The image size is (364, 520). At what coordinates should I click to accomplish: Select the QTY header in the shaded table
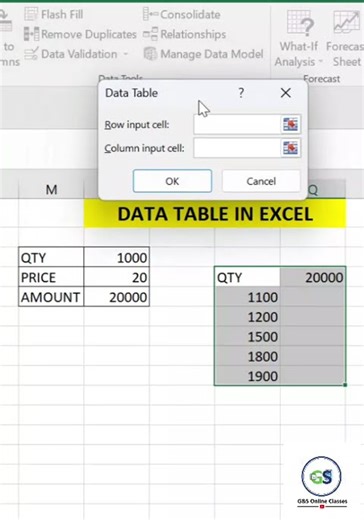point(247,277)
